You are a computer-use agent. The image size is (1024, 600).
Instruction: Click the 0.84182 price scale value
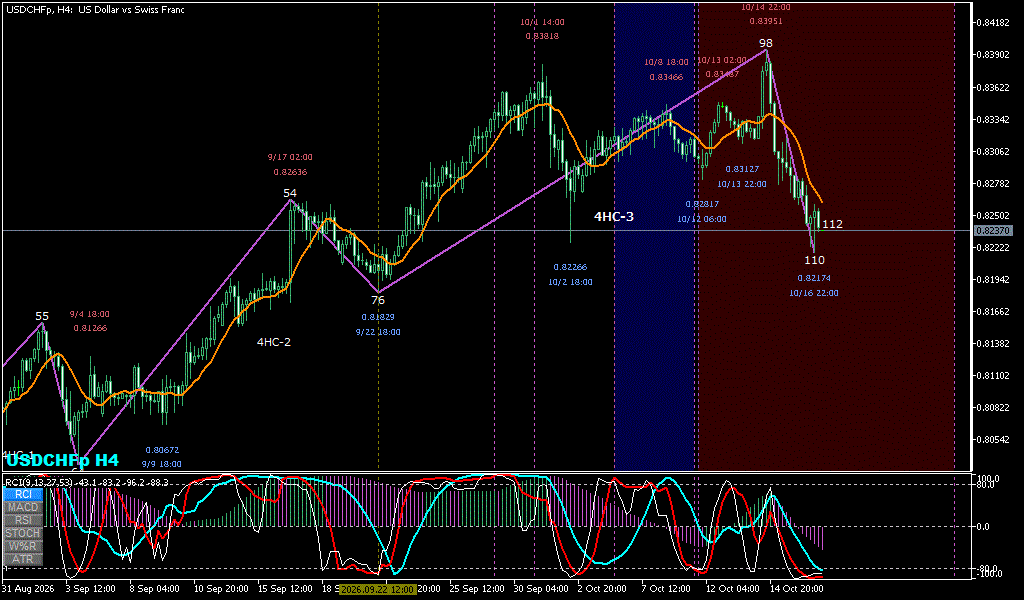click(x=993, y=23)
